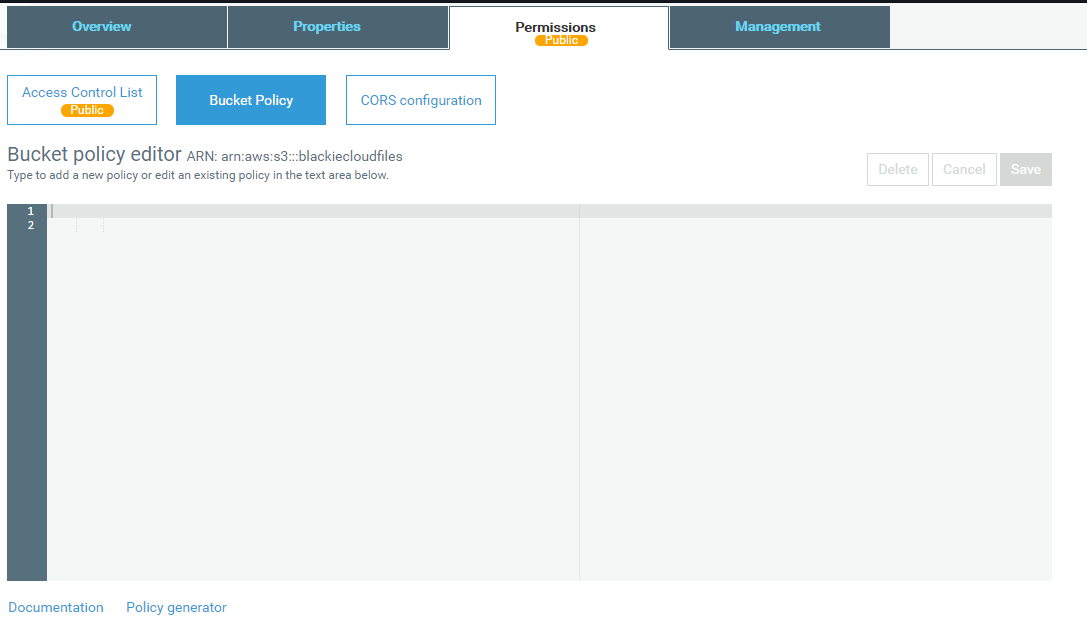
Task: Open the Access Control List section
Action: click(82, 92)
